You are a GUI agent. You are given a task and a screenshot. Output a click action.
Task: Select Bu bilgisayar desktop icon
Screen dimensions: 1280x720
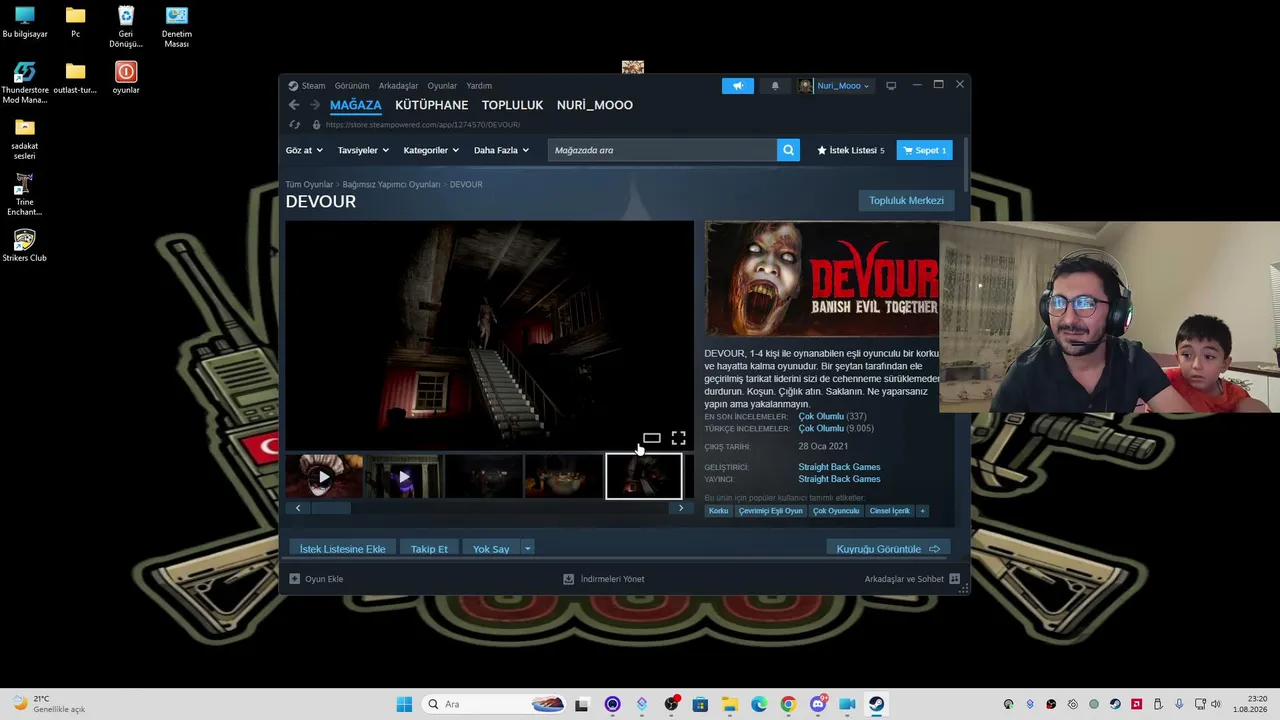pos(25,22)
